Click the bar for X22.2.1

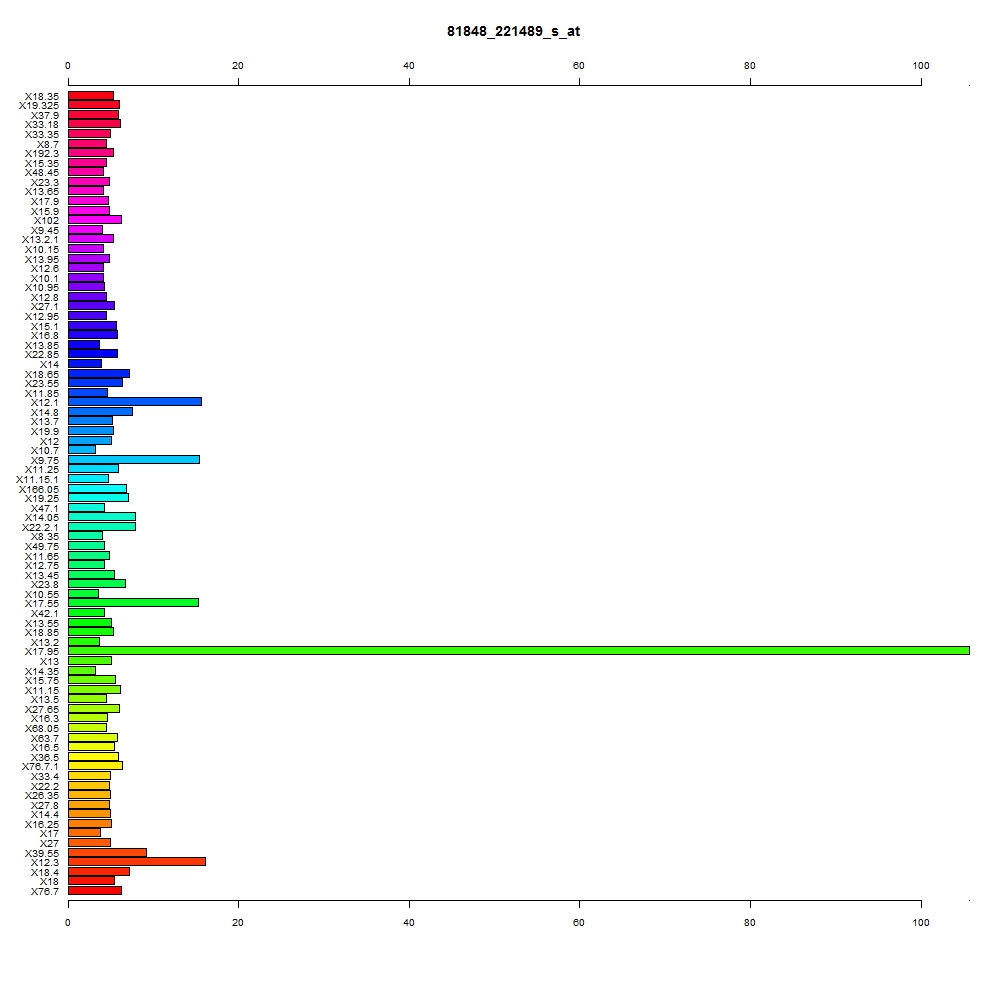pyautogui.click(x=101, y=527)
